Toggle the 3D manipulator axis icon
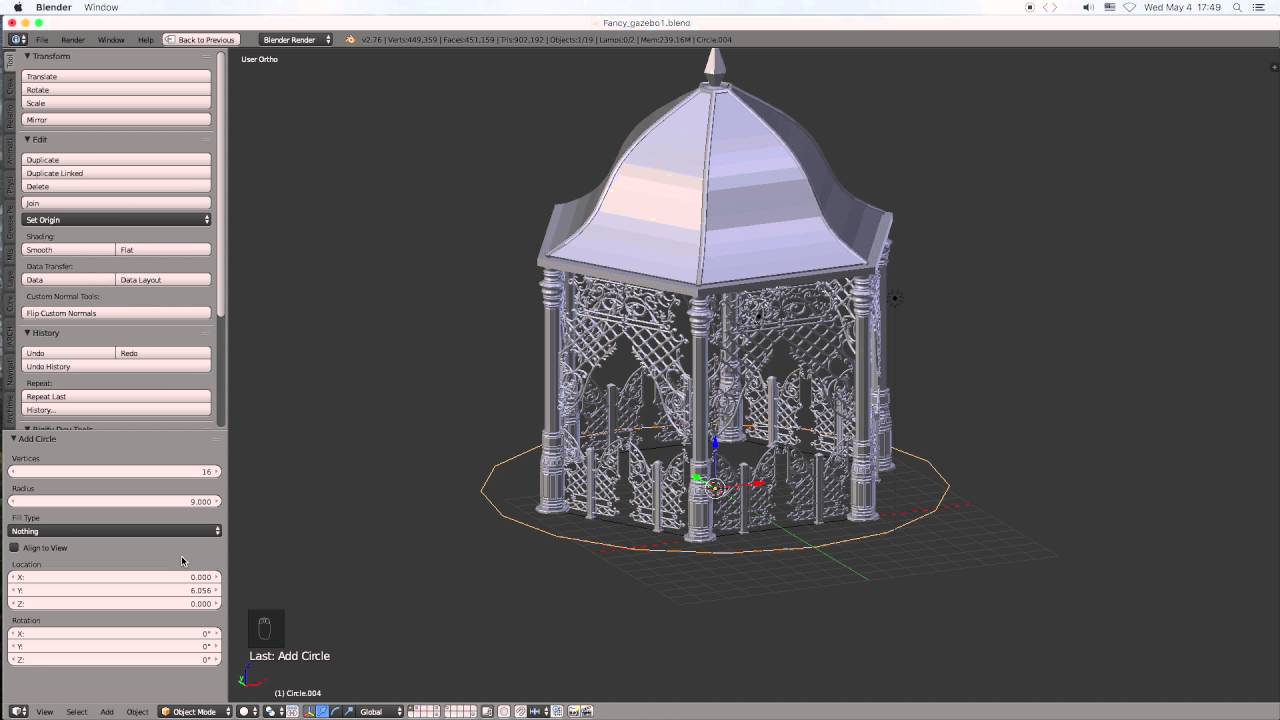1280x720 pixels. tap(309, 711)
